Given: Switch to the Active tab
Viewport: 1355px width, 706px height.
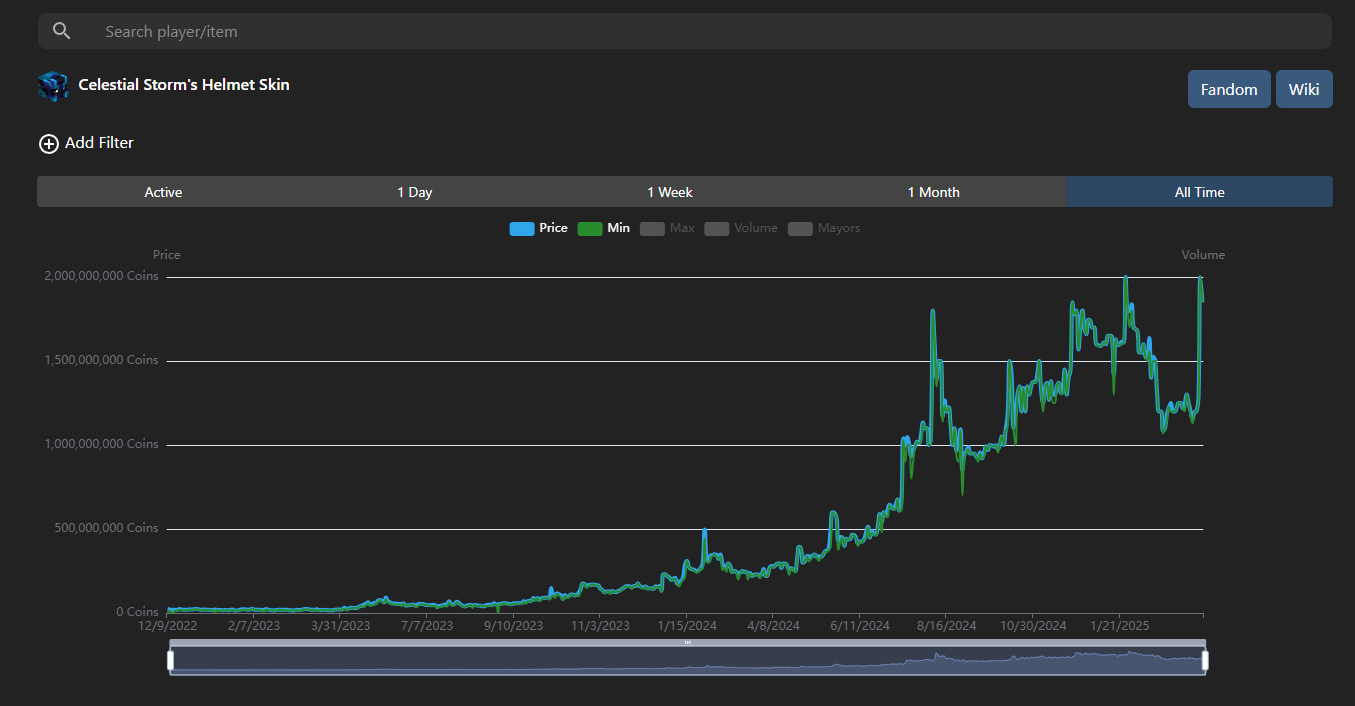Looking at the screenshot, I should 163,192.
